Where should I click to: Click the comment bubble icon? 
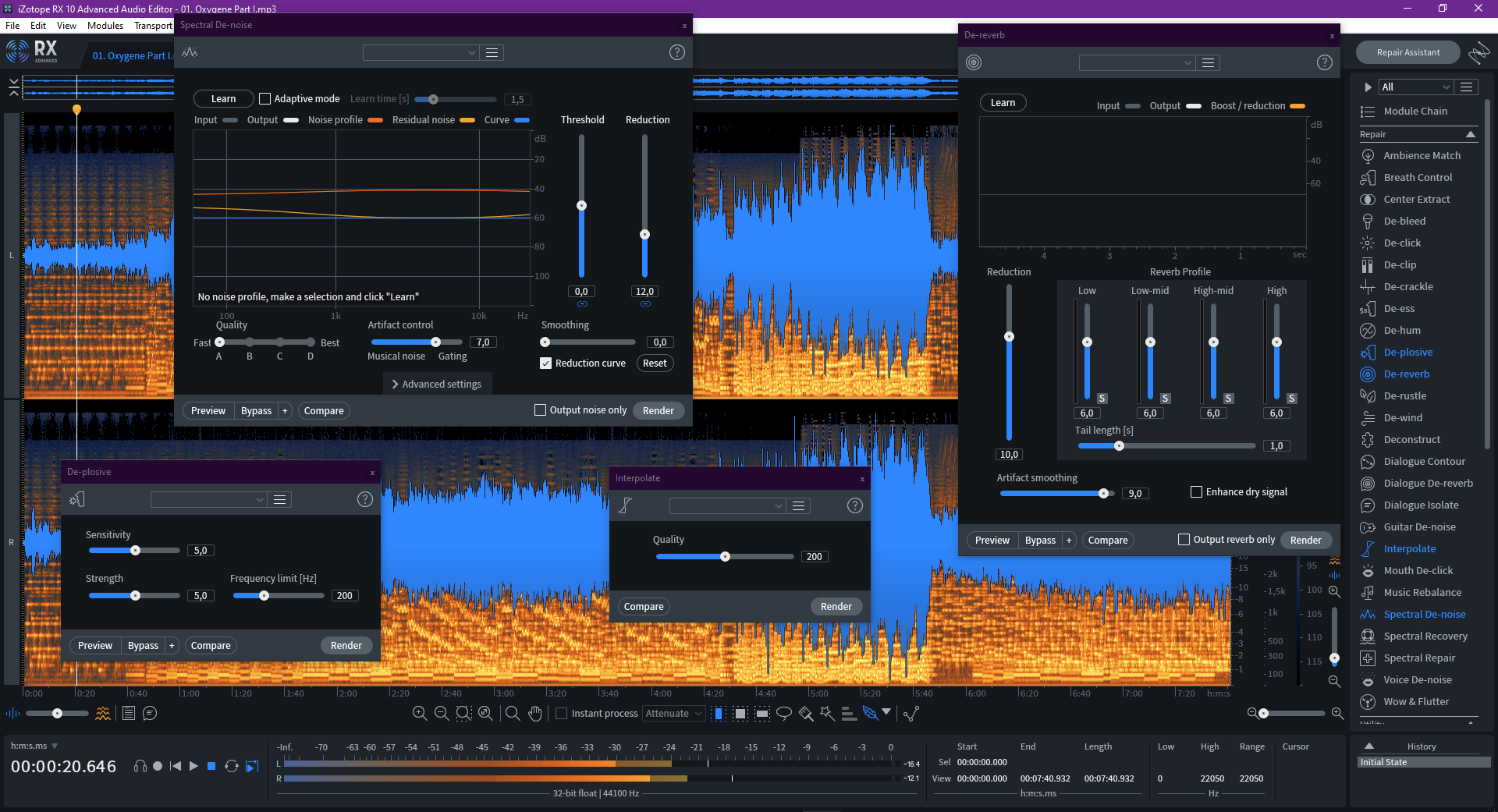(x=150, y=713)
